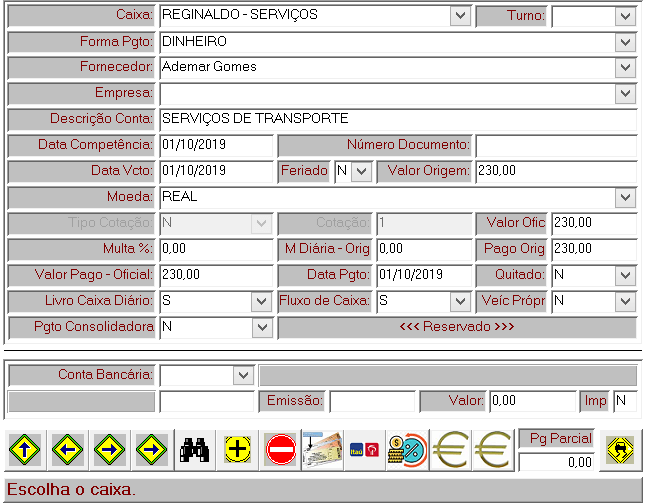This screenshot has height=504, width=654.
Task: Open the Quitado dropdown
Action: tap(625, 275)
